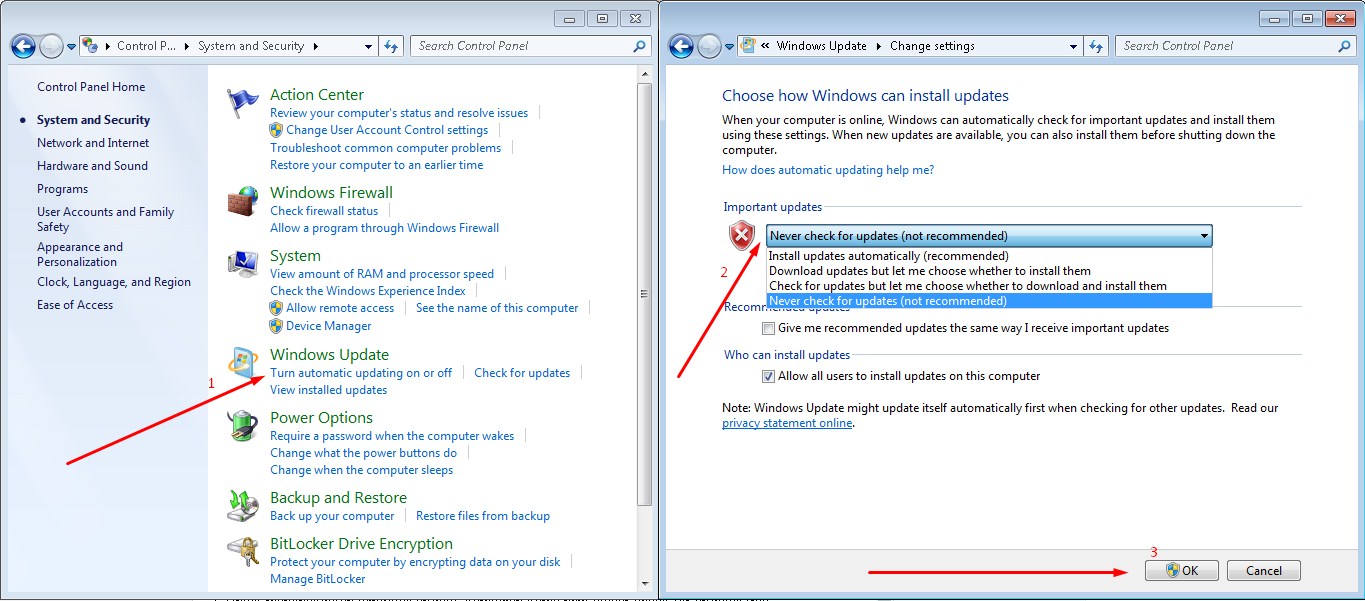Click the shield beside Change User Account Control settings
The image size is (1365, 601).
tap(277, 130)
